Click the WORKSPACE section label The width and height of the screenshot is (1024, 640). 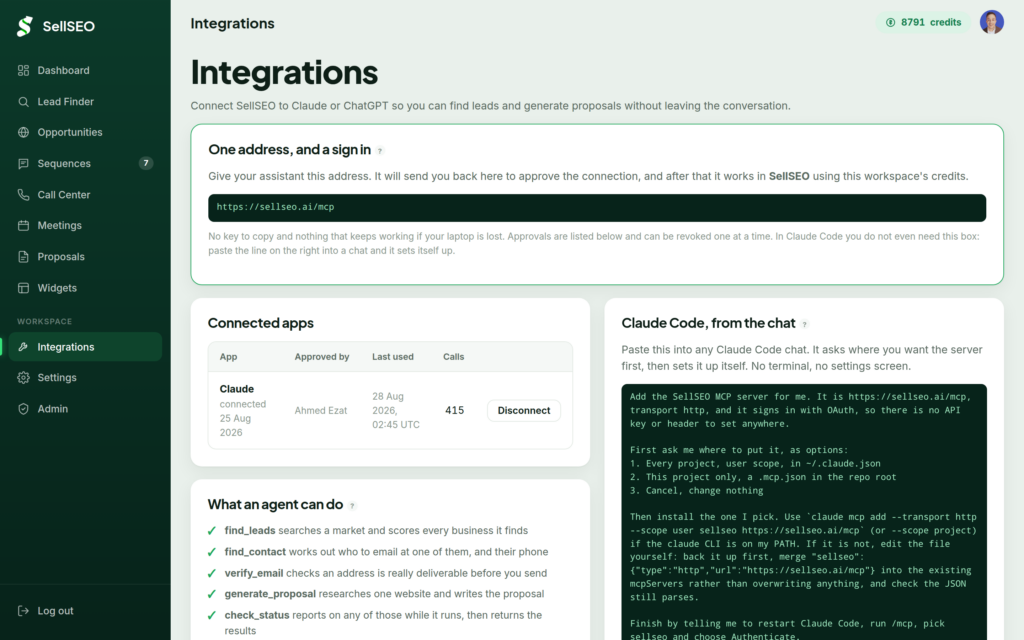pos(44,322)
